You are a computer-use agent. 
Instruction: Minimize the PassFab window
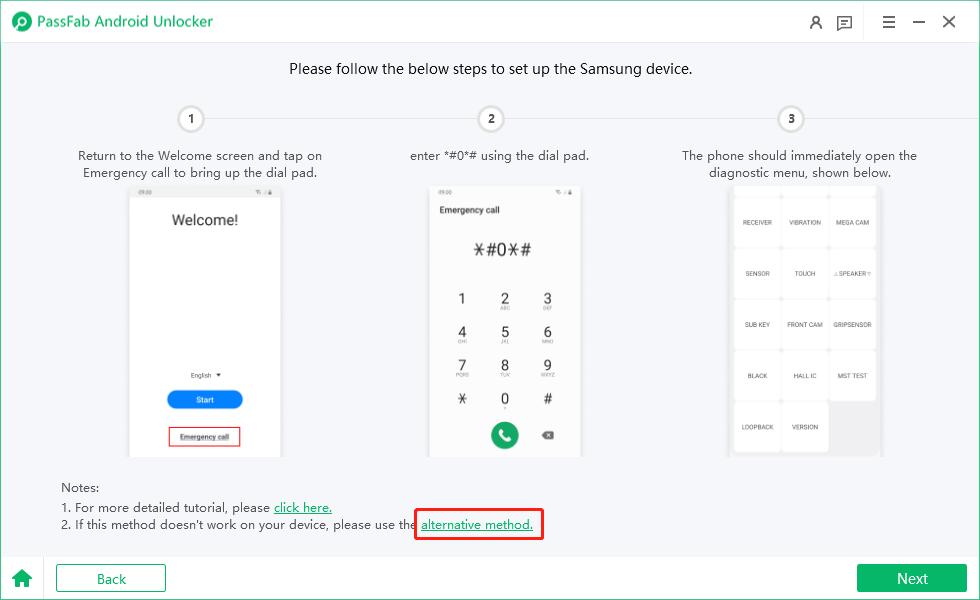click(x=919, y=22)
